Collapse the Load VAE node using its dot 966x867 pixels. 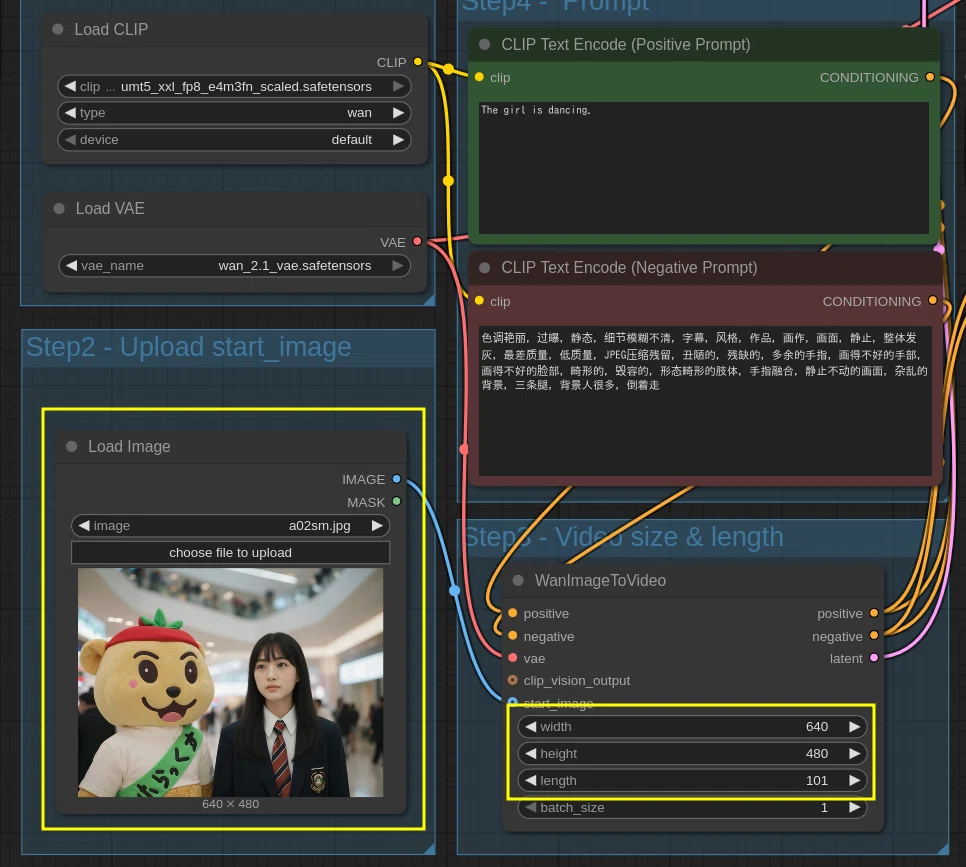(x=59, y=208)
